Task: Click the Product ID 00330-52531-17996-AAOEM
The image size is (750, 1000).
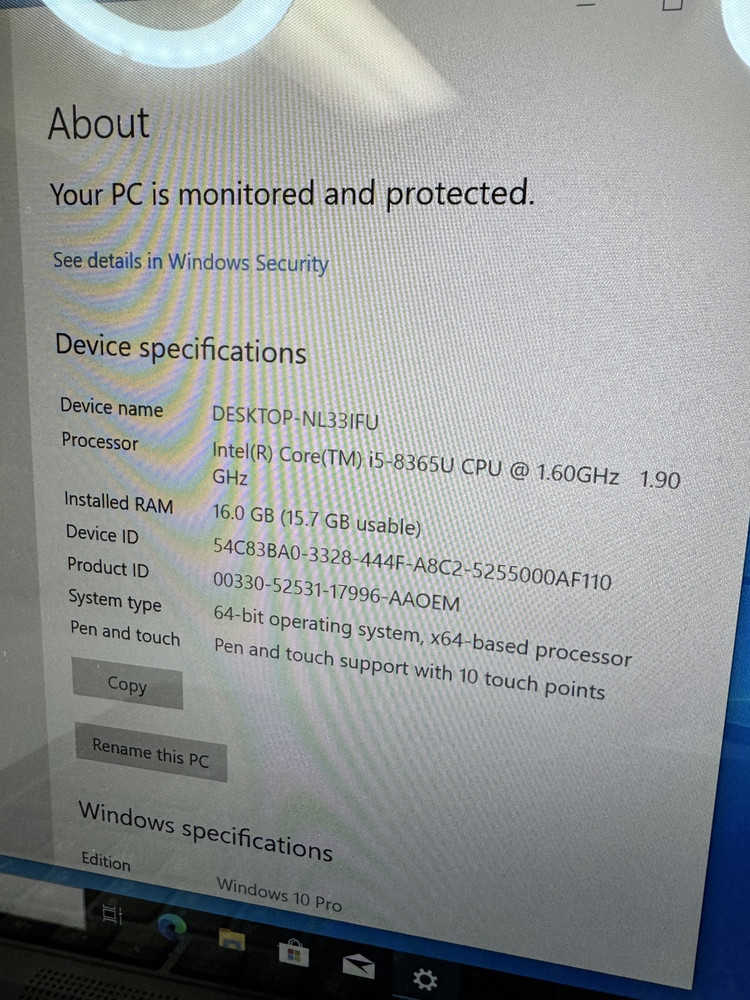Action: [336, 591]
